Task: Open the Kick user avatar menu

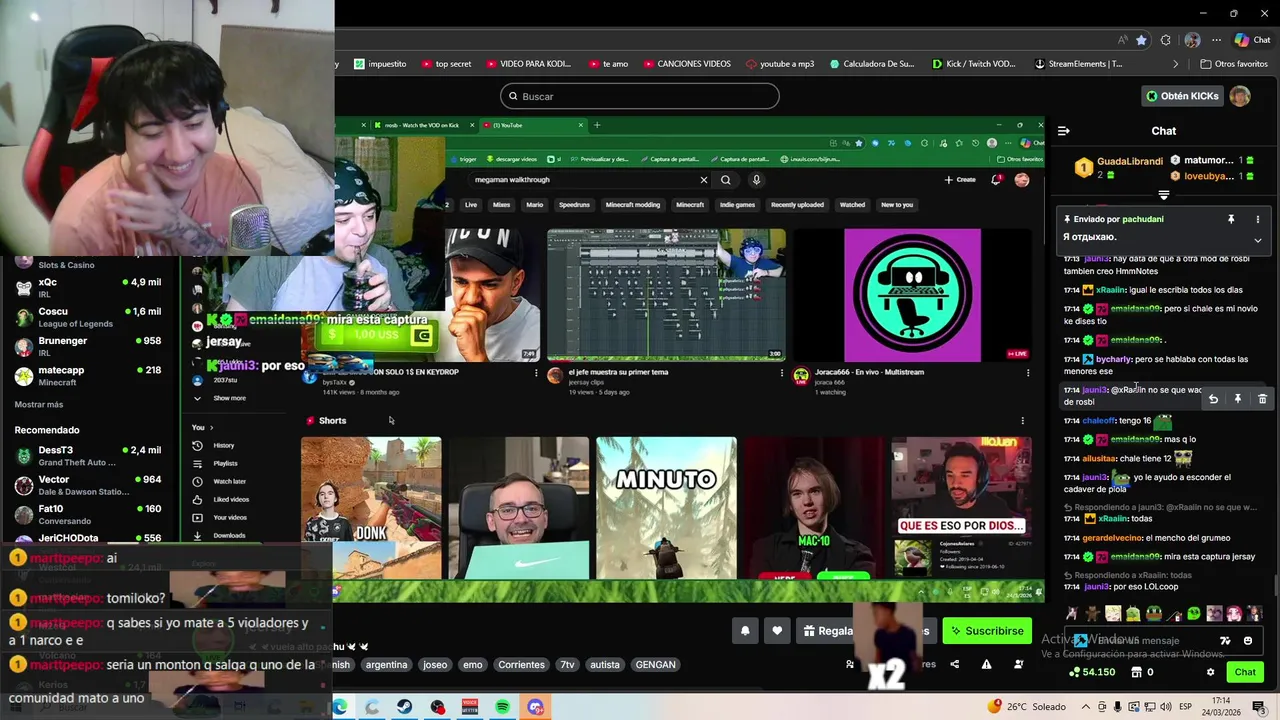Action: [1240, 96]
